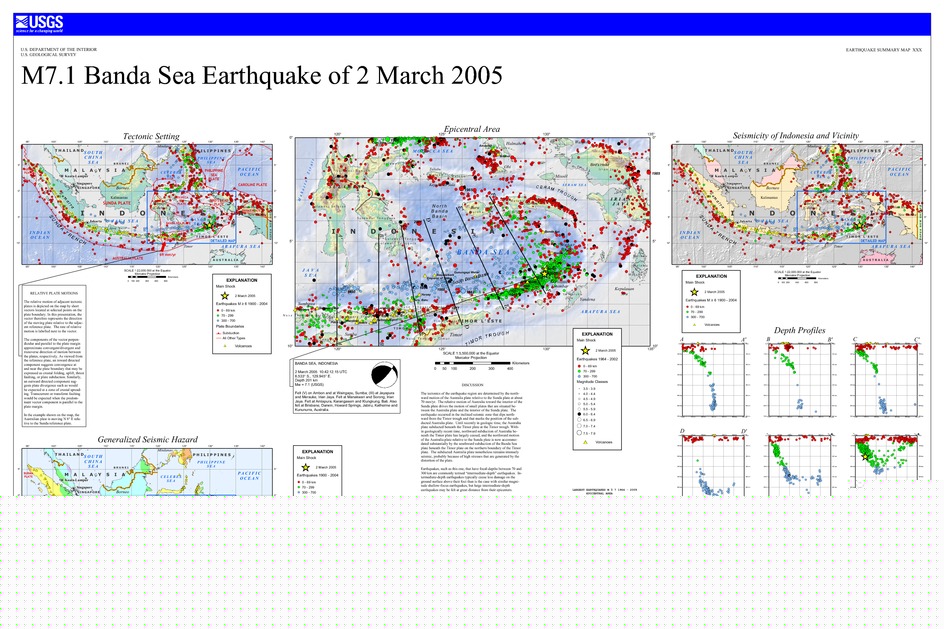Click the USGS logo in the blue banner
944x629 pixels.
tap(39, 24)
